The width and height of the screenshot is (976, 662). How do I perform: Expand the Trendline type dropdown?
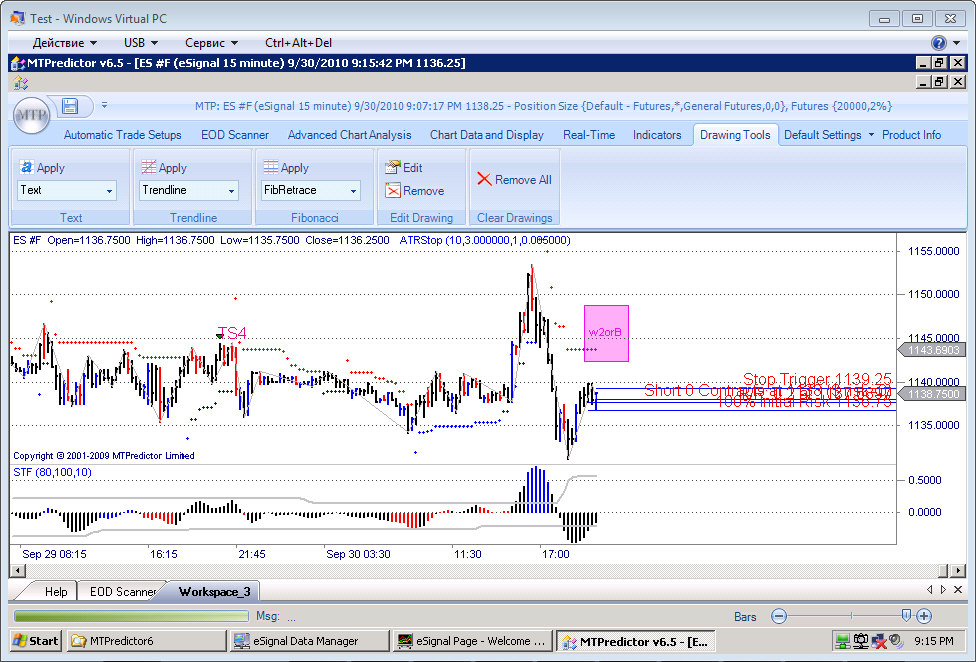231,190
